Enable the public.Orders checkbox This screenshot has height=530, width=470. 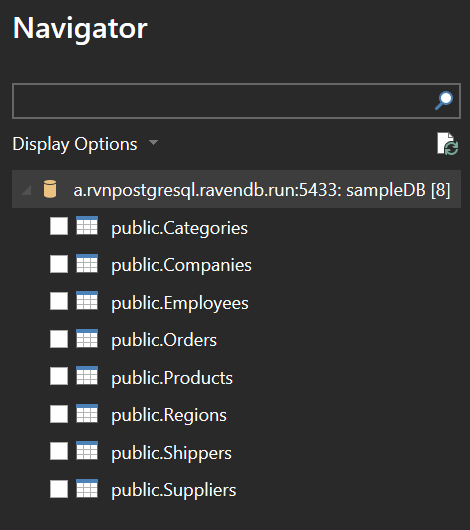pos(59,339)
